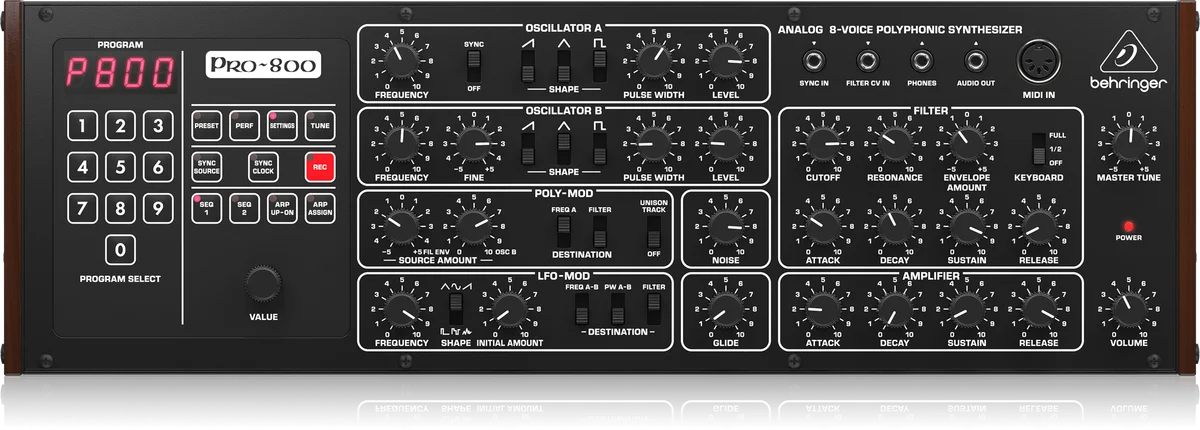This screenshot has width=1200, height=430.
Task: Start recording with the red REC button
Action: point(319,167)
